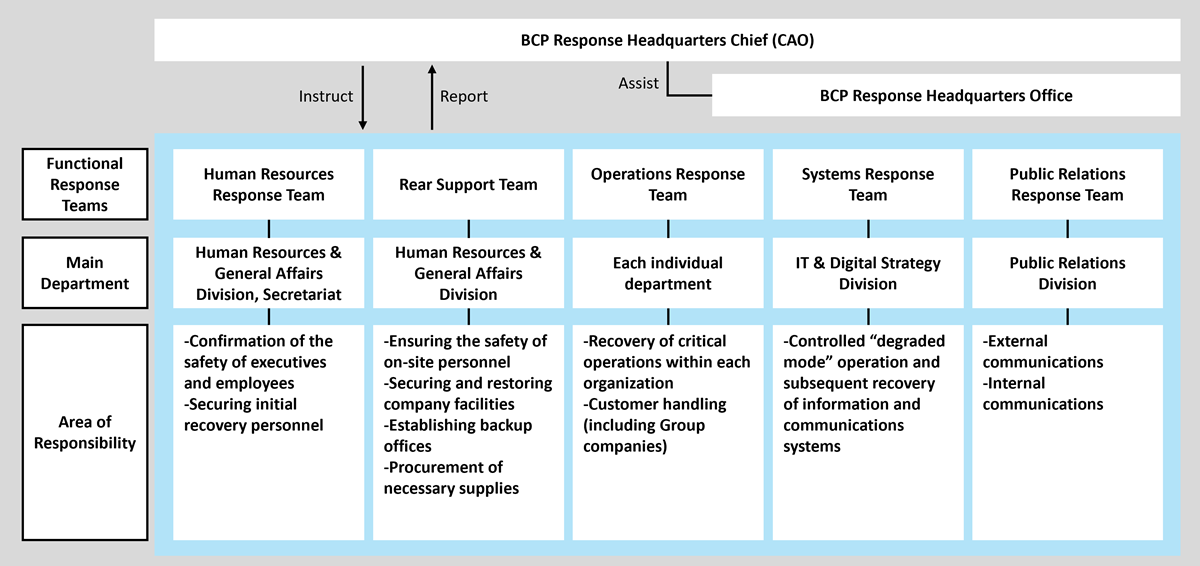
Task: Click Ensuring the safety of on-site personnel
Action: [x=465, y=352]
